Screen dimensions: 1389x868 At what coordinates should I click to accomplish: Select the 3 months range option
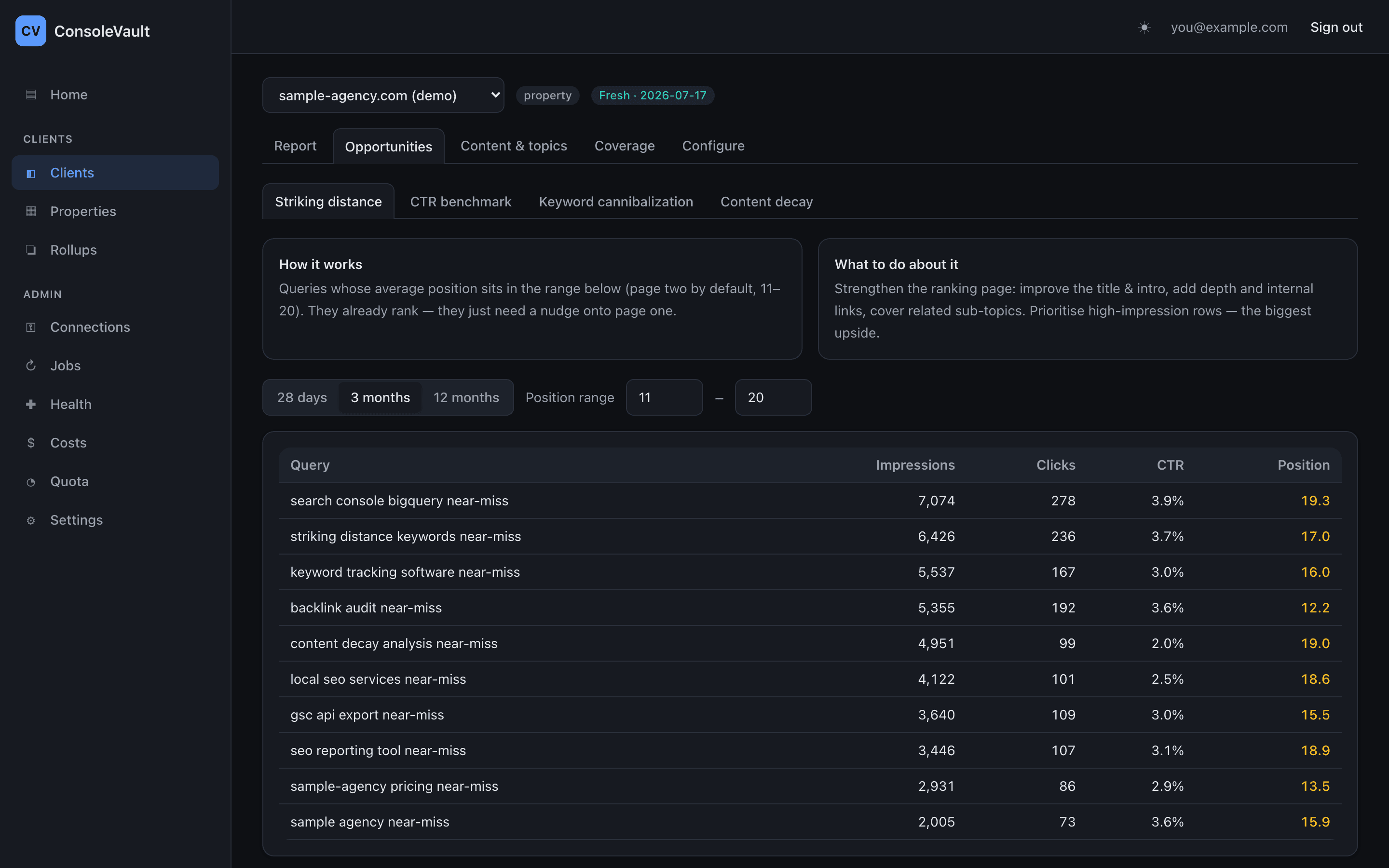coord(380,397)
